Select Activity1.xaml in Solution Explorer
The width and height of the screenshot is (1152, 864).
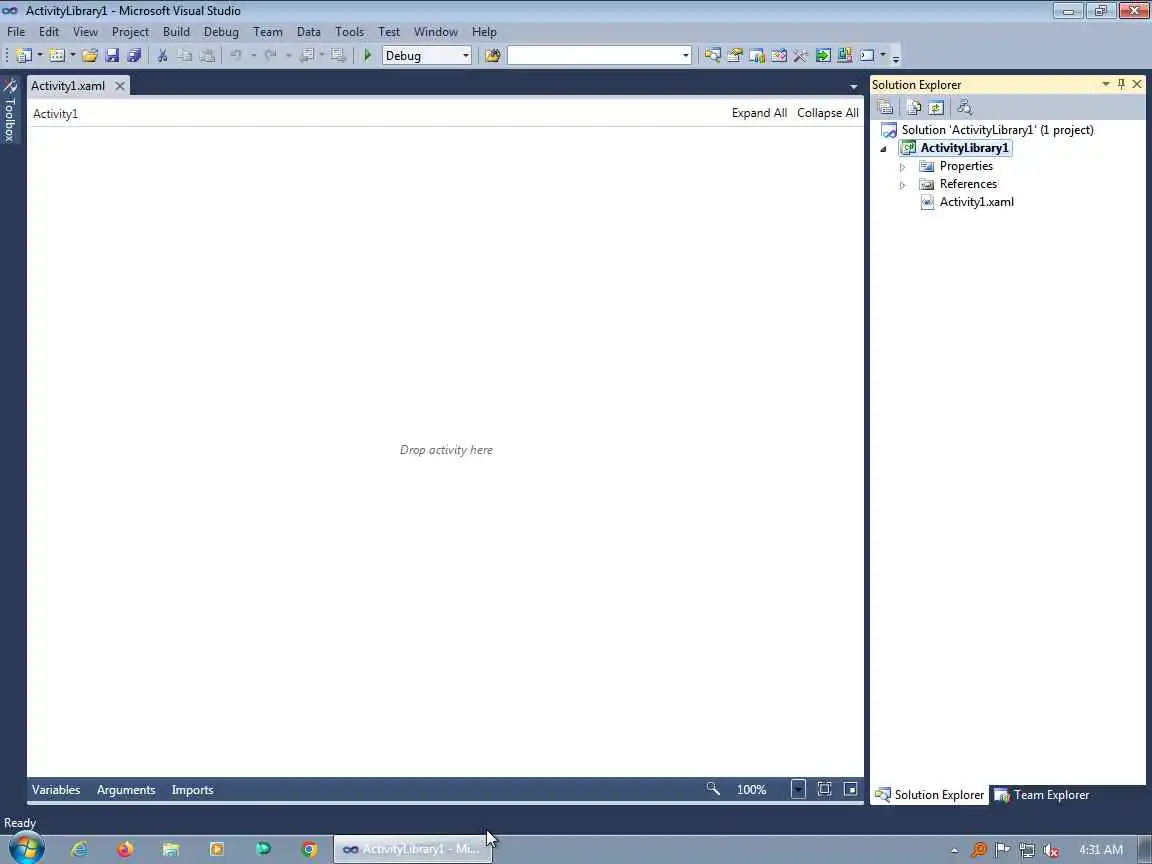tap(976, 202)
